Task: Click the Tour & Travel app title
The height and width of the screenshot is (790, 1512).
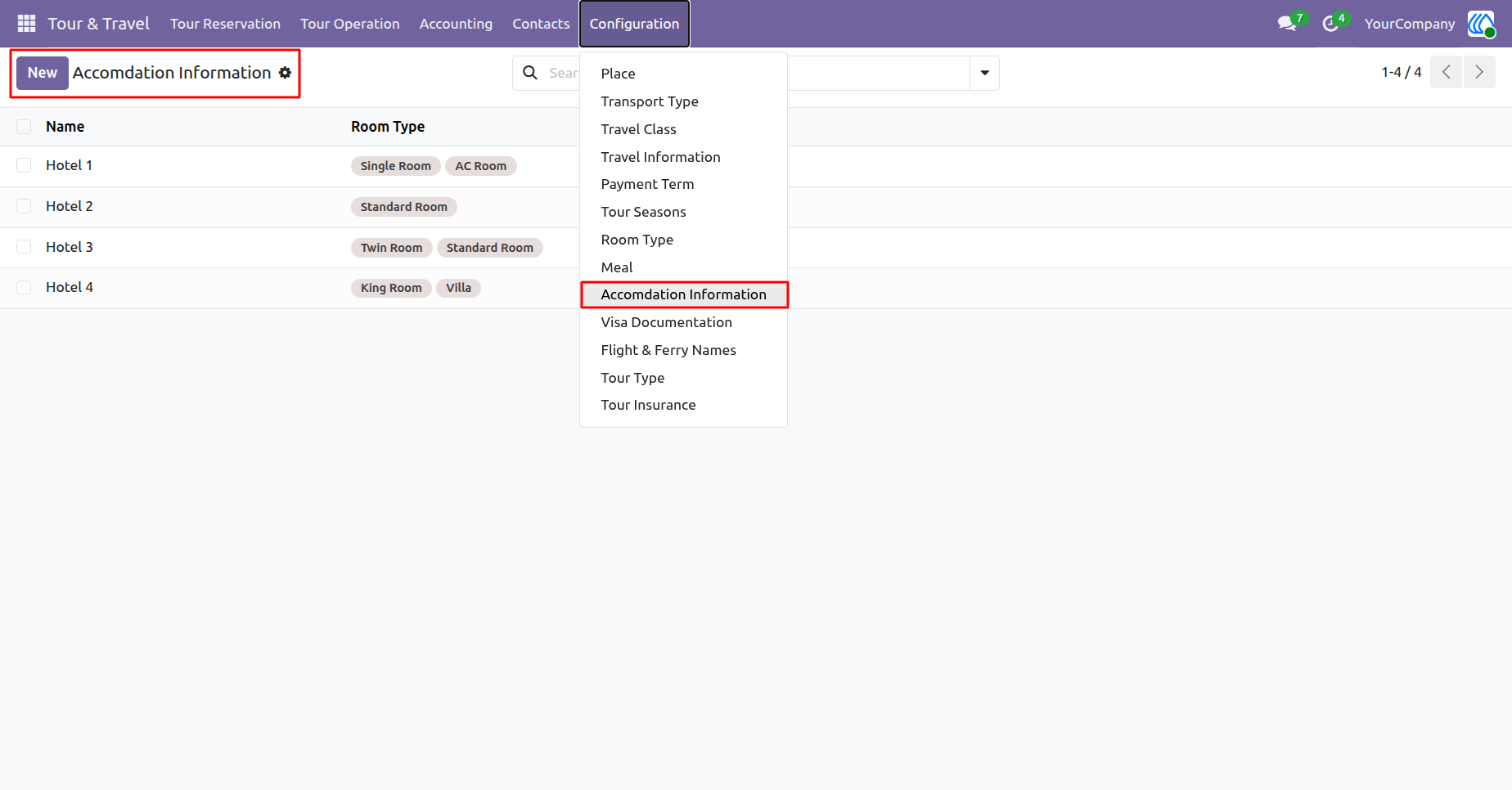Action: coord(98,24)
